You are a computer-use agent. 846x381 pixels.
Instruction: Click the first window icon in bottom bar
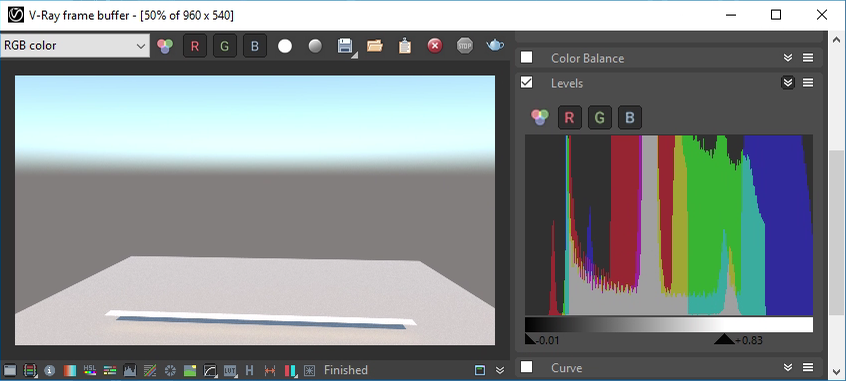point(10,370)
